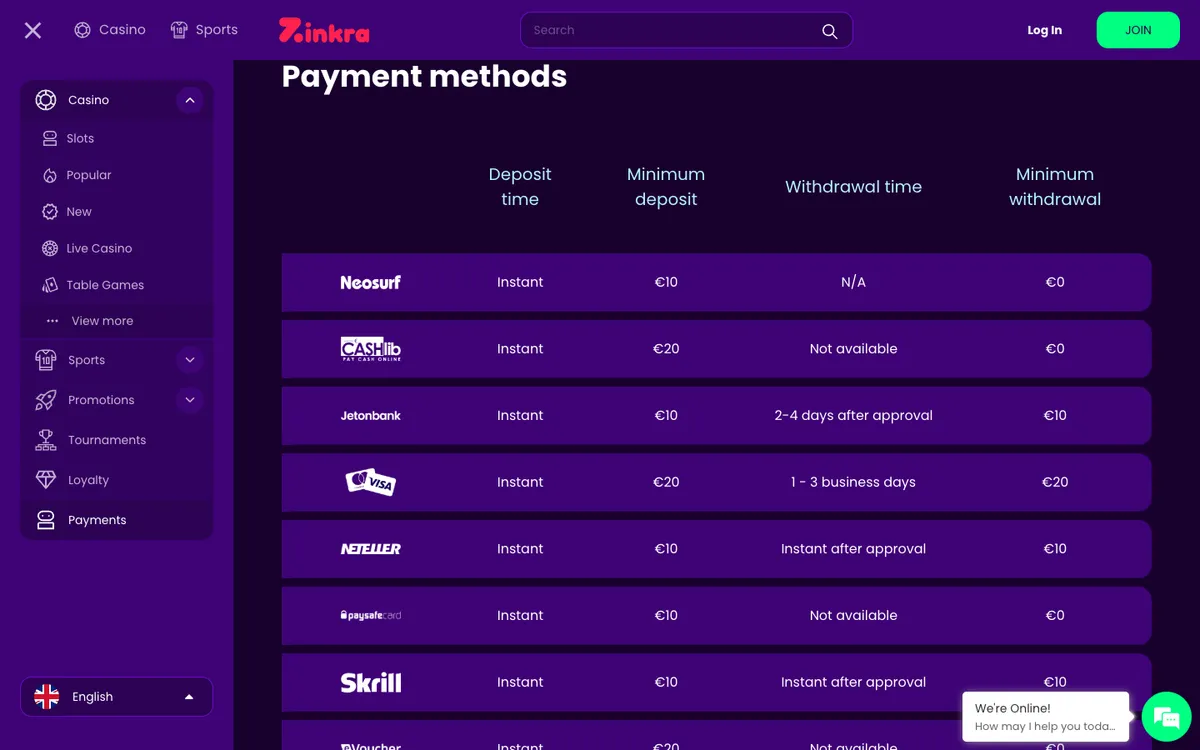The width and height of the screenshot is (1200, 750).
Task: Click N/A in the Neosurf row
Action: pos(854,282)
